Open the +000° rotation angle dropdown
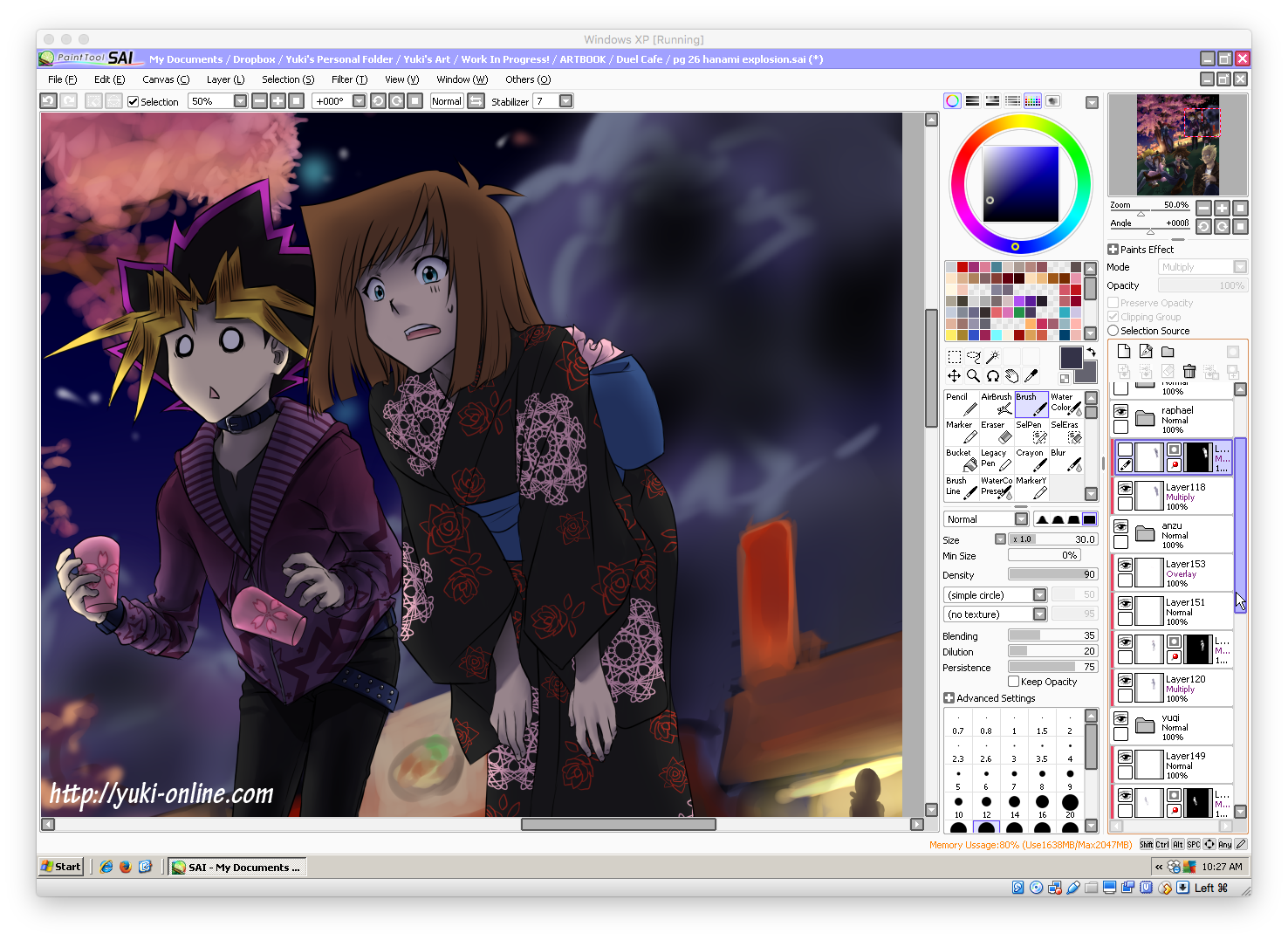The height and width of the screenshot is (940, 1288). tap(359, 101)
